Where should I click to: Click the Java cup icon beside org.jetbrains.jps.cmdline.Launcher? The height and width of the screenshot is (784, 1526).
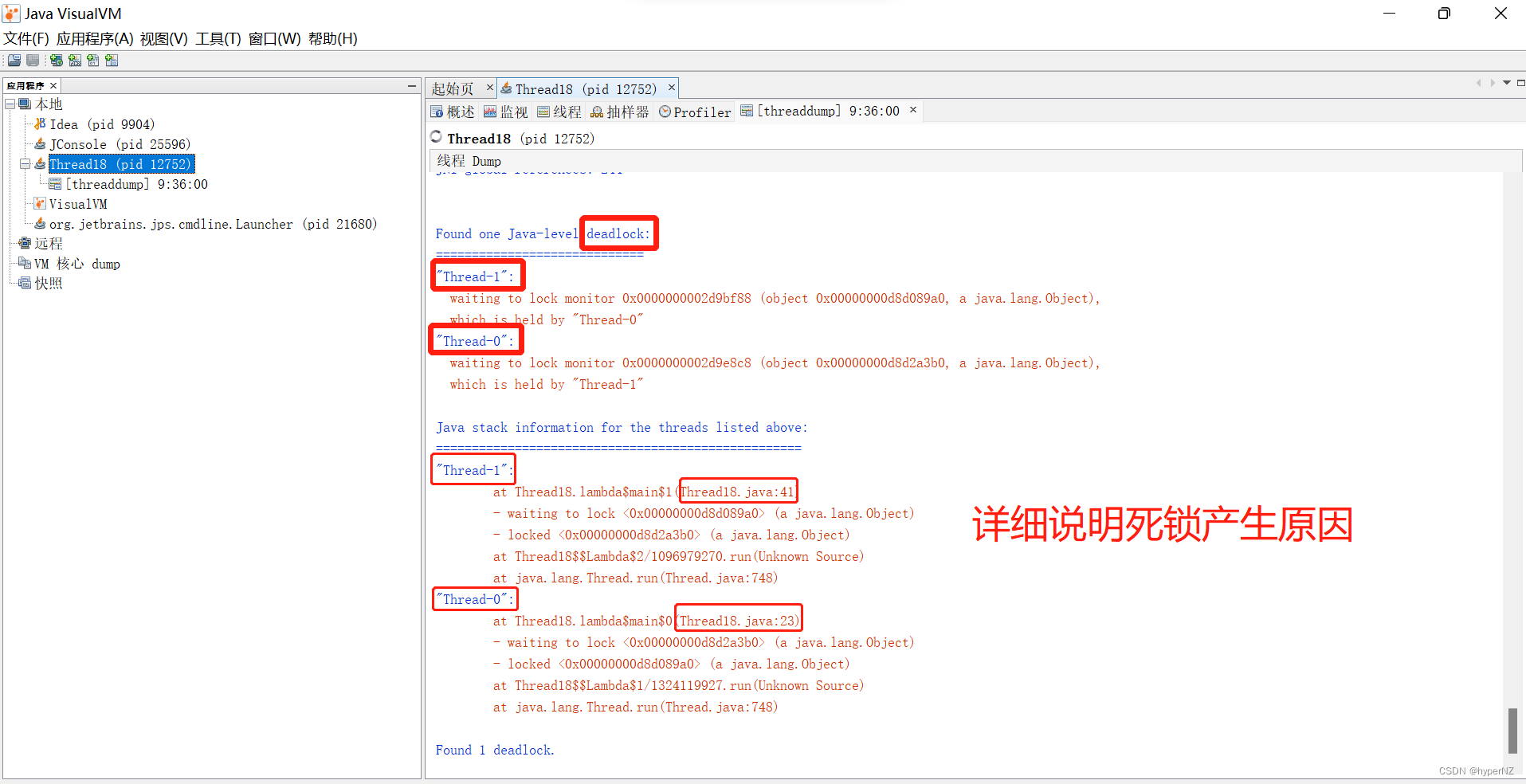(40, 224)
